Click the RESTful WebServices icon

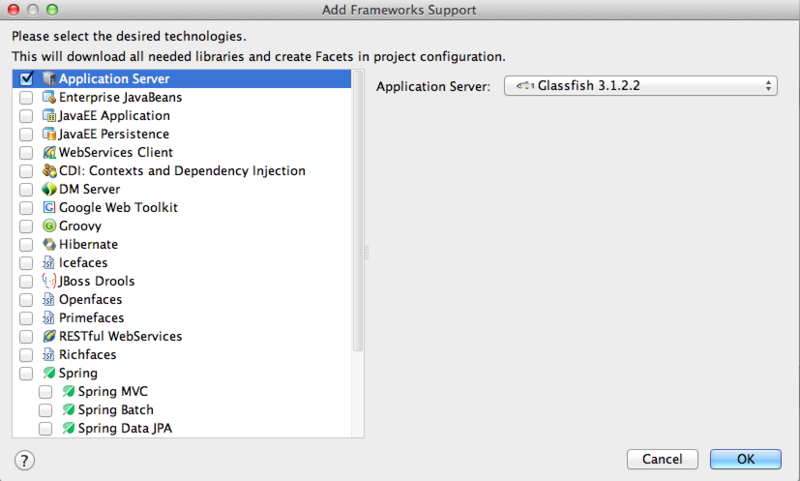point(49,336)
